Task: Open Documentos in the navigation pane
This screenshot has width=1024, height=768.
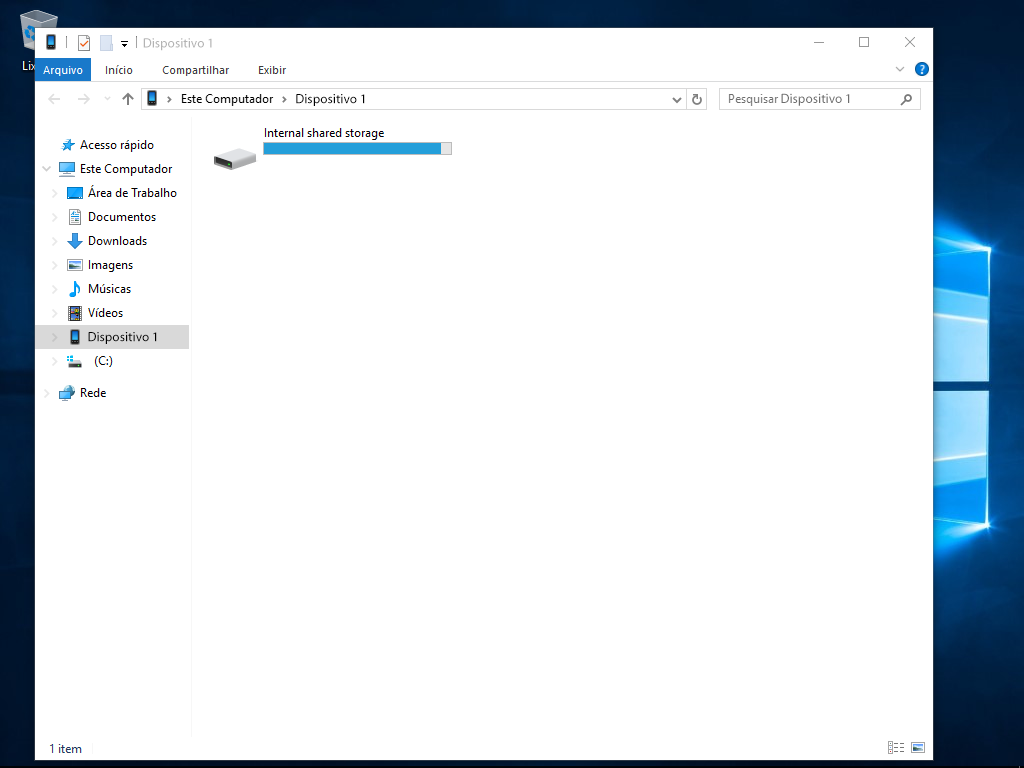Action: (x=122, y=217)
